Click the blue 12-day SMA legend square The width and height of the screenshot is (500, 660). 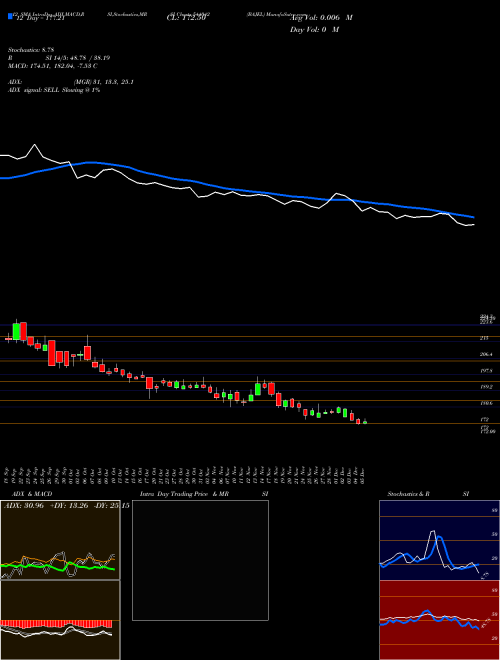(x=10, y=17)
